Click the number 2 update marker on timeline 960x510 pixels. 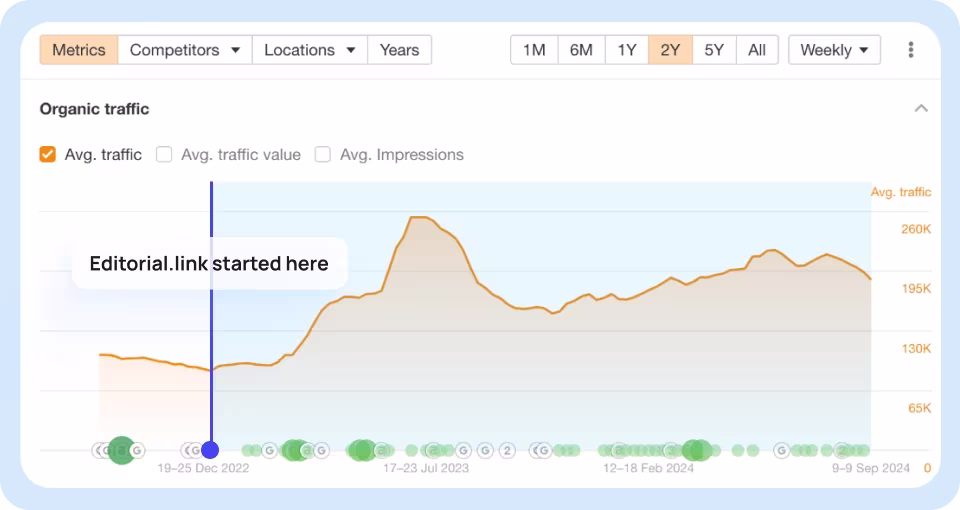(x=507, y=450)
